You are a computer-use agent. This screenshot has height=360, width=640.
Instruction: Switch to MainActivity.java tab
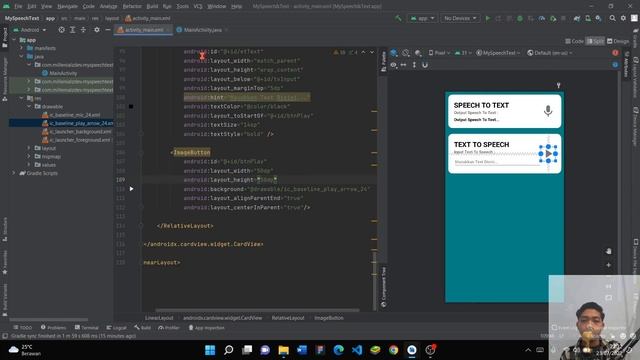coord(202,30)
